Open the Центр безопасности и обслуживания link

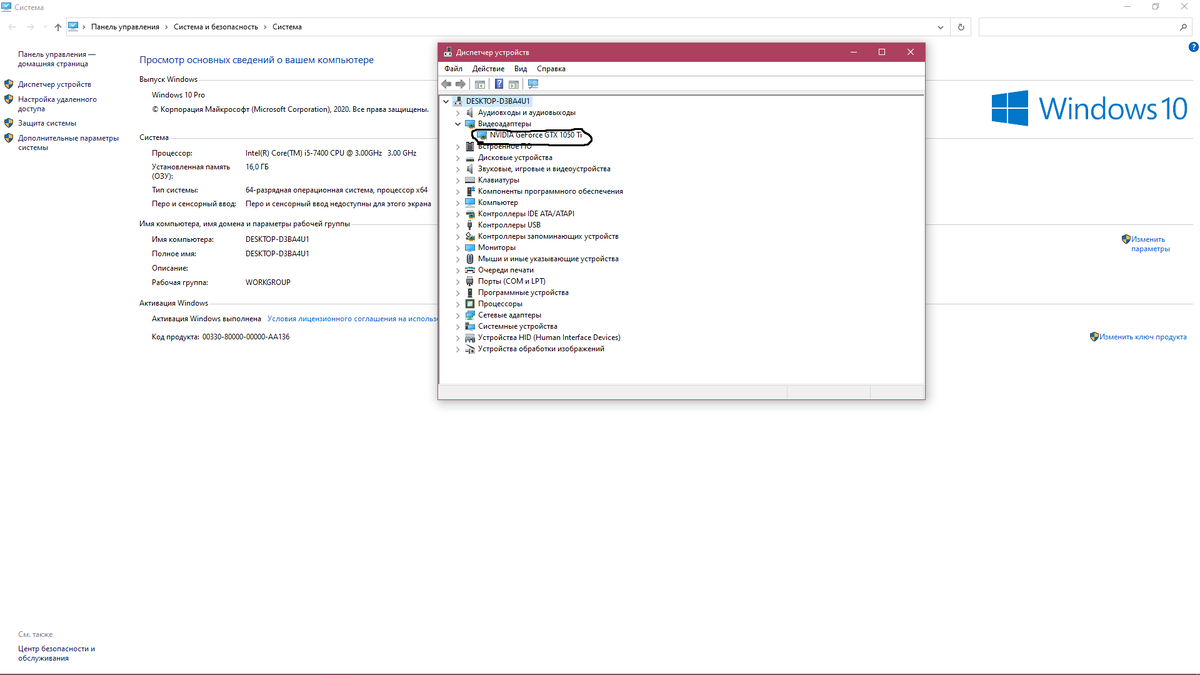pos(57,653)
